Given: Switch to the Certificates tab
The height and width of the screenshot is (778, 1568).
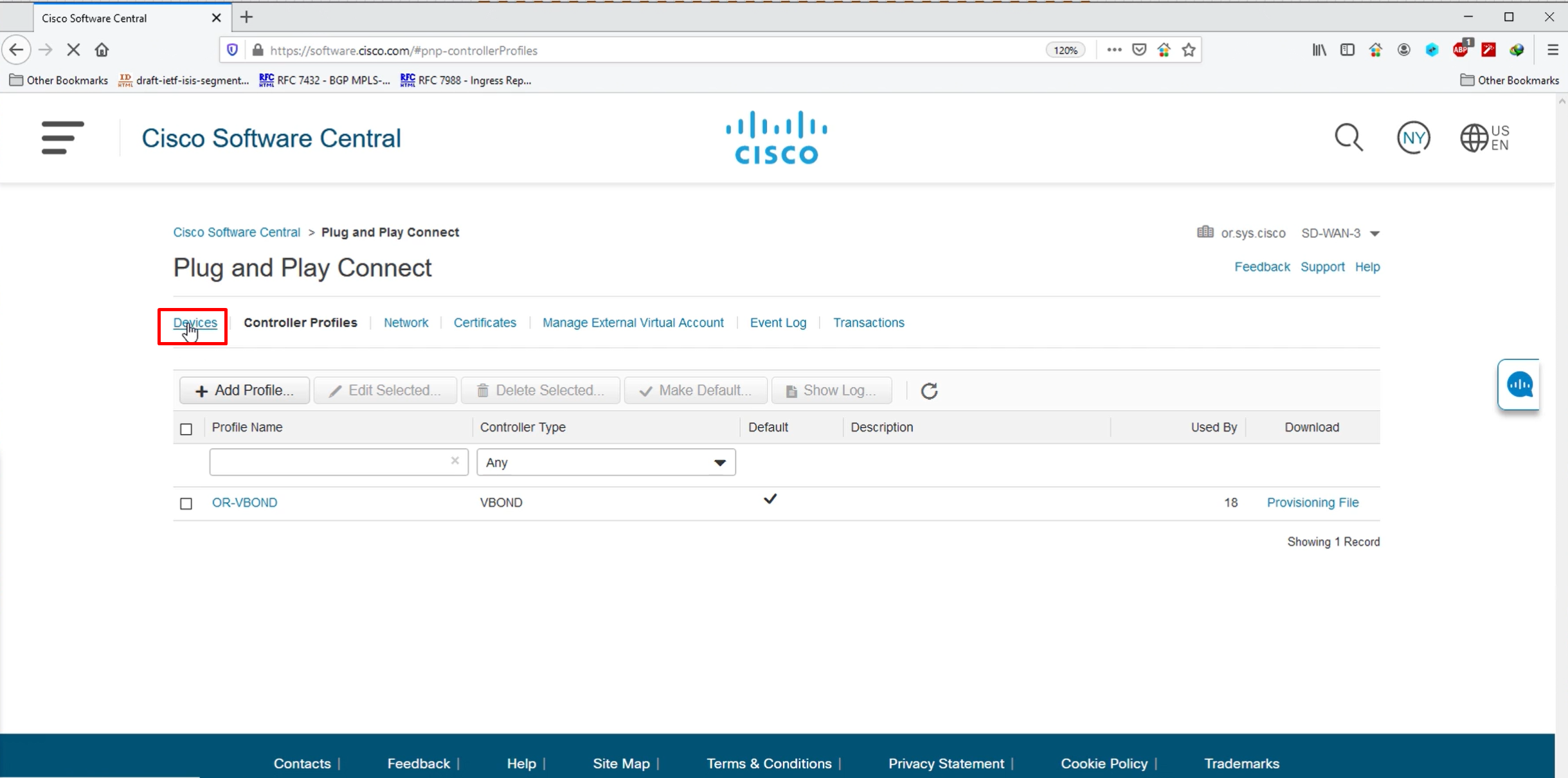Looking at the screenshot, I should coord(485,323).
